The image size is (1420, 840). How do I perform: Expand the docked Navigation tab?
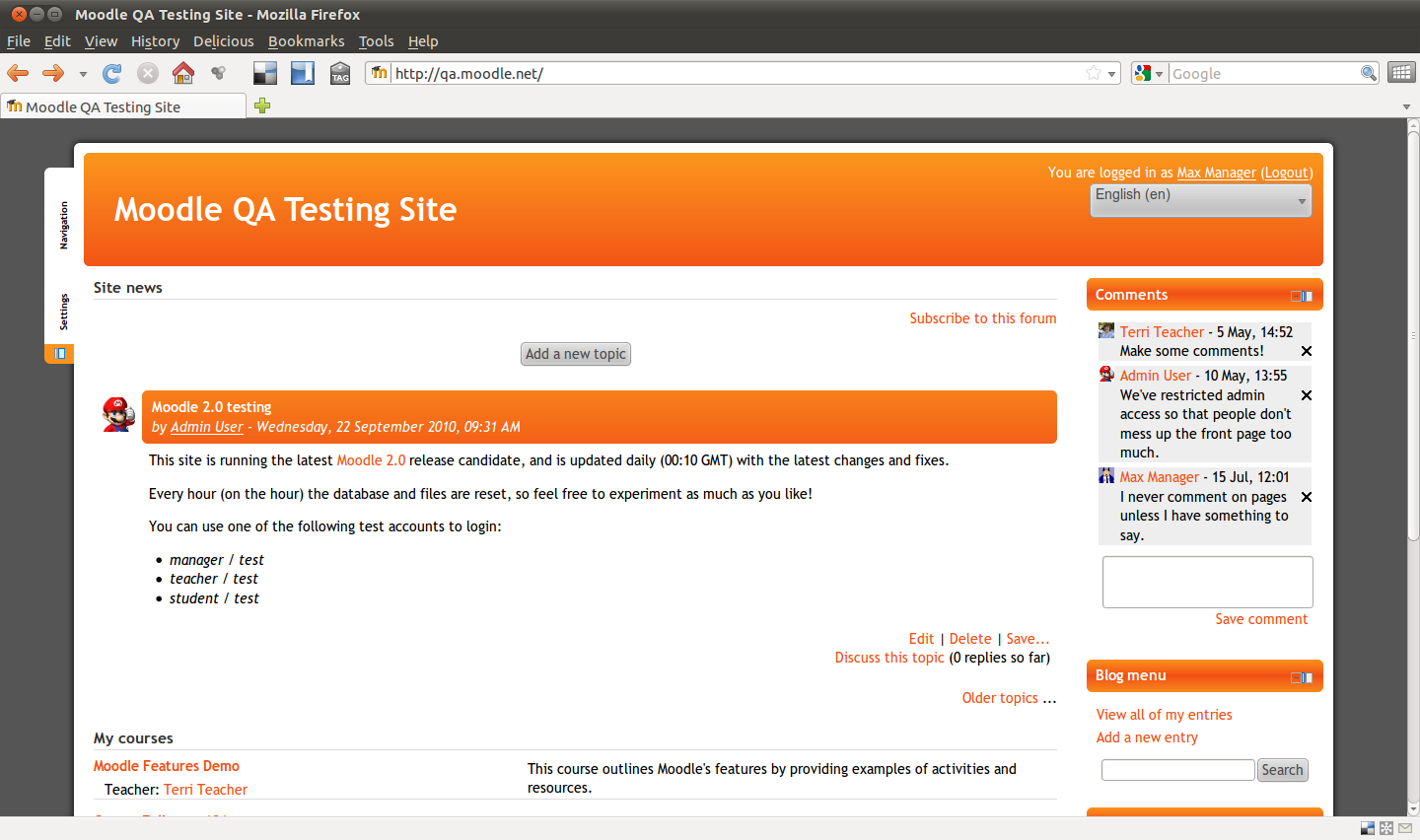[x=63, y=225]
